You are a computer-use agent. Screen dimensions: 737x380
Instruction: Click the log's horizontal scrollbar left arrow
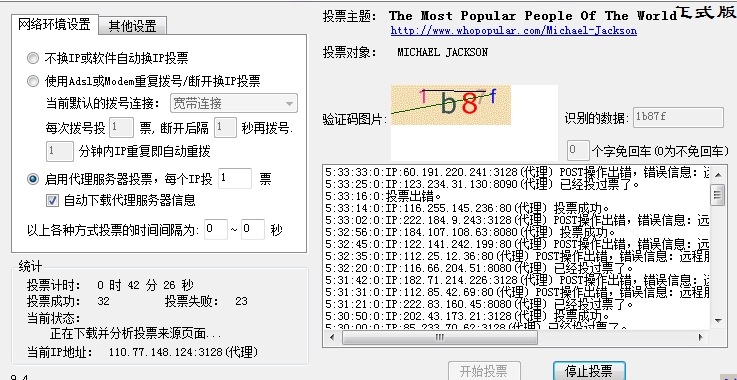pyautogui.click(x=332, y=337)
